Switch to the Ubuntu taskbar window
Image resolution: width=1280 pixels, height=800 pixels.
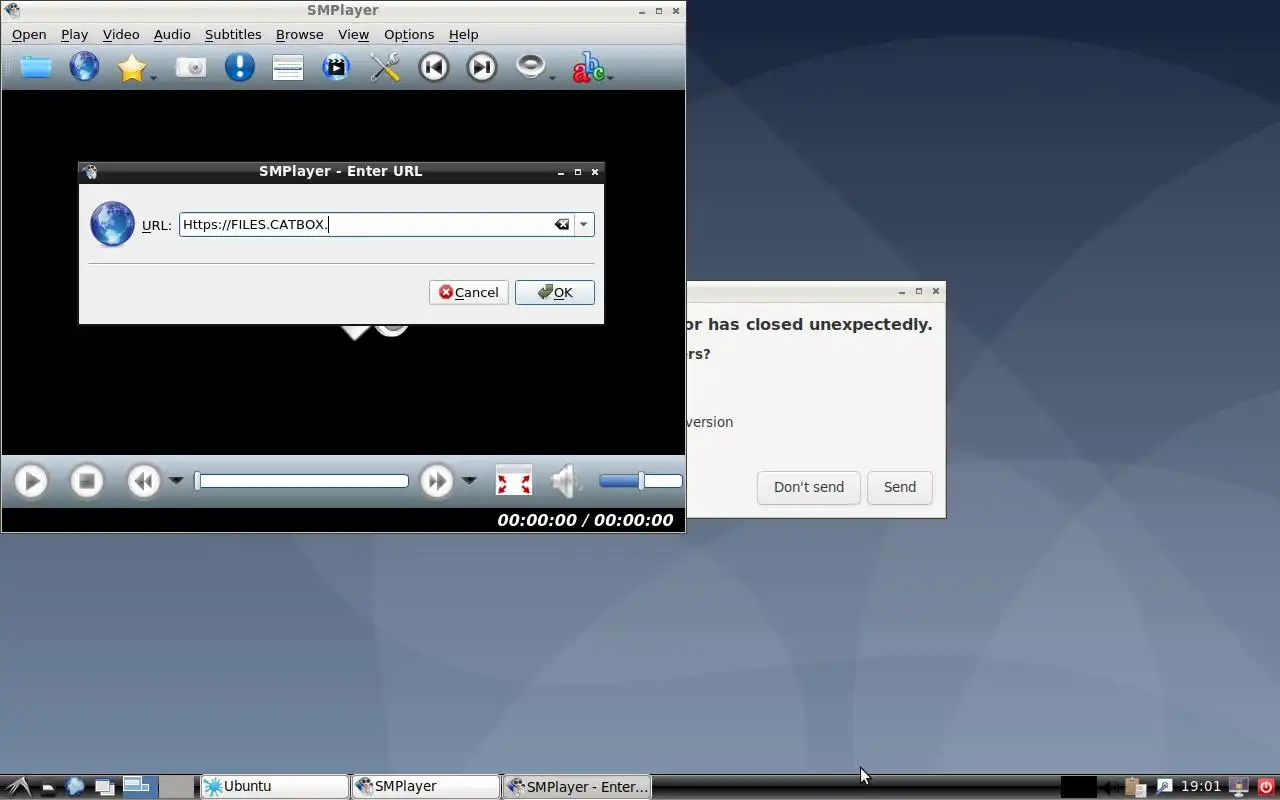pyautogui.click(x=274, y=787)
